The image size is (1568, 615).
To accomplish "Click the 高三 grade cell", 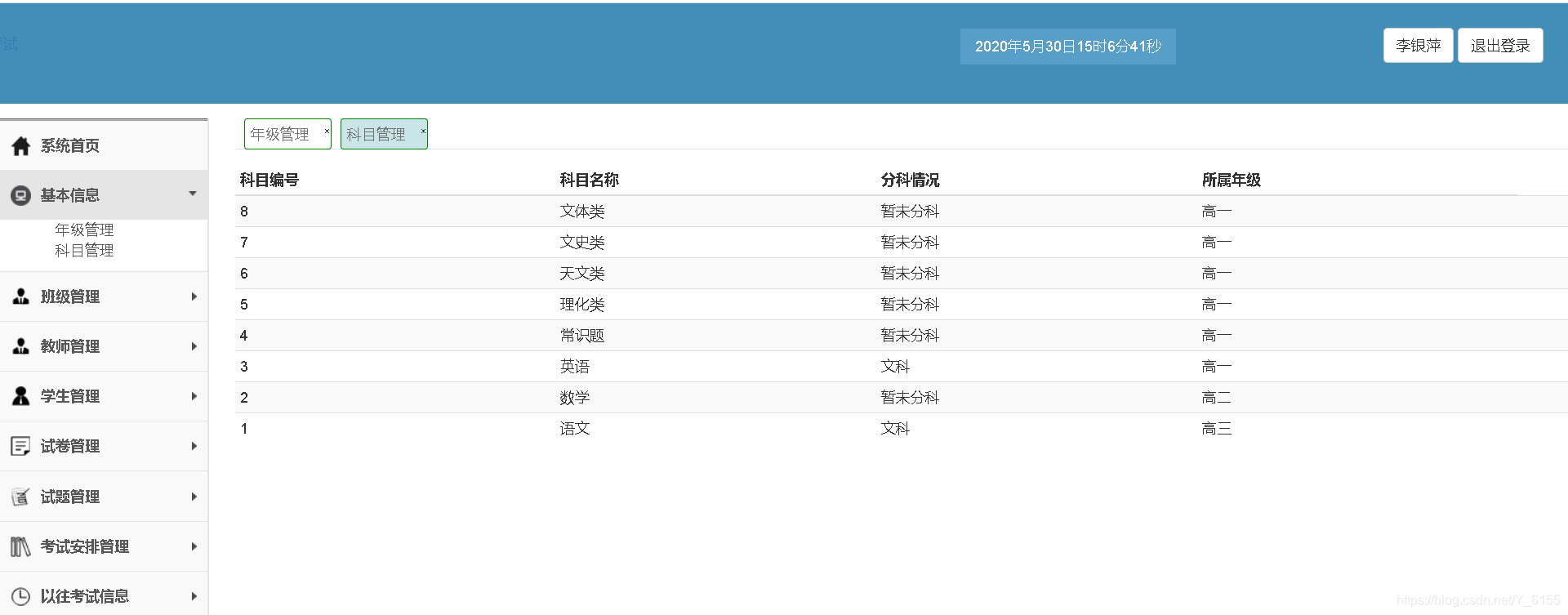I will coord(1217,429).
